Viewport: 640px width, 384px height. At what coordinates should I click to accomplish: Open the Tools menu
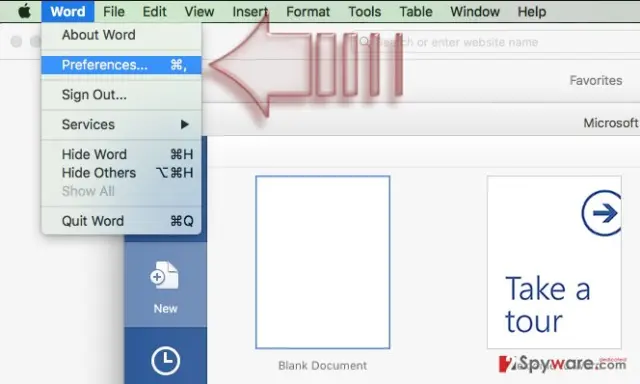pyautogui.click(x=364, y=11)
